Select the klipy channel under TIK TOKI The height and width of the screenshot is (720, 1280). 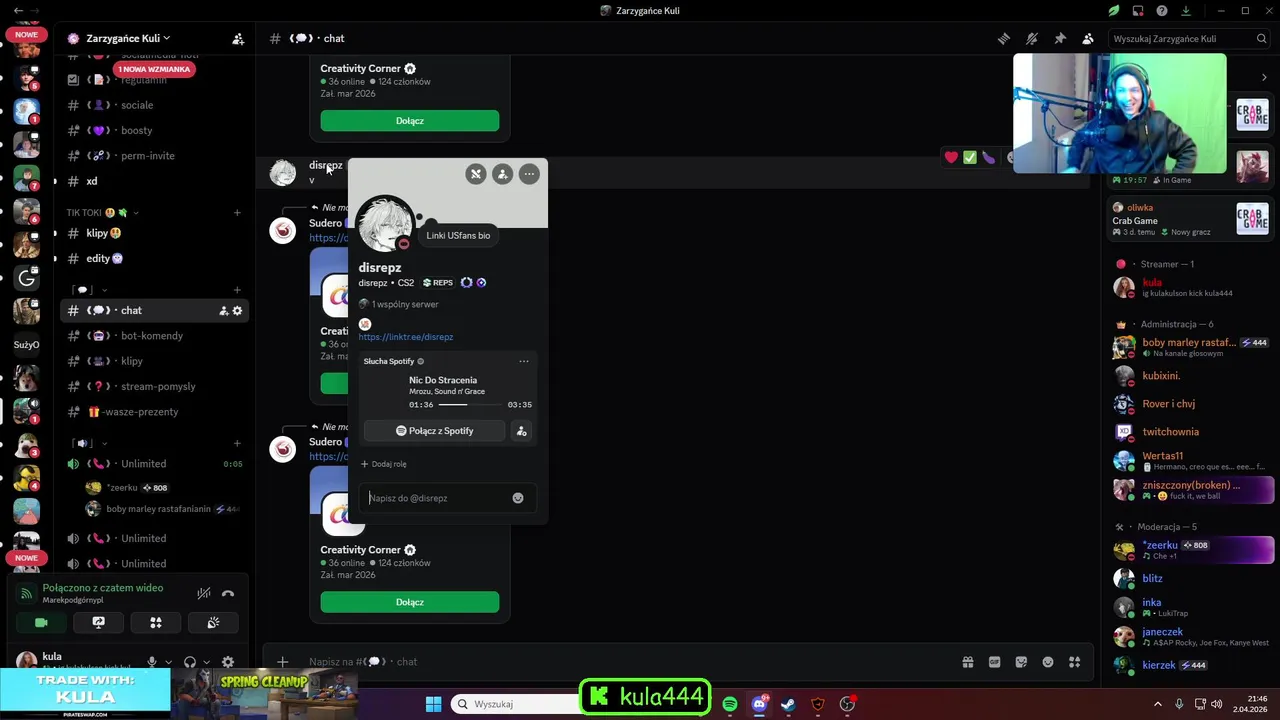point(154,233)
